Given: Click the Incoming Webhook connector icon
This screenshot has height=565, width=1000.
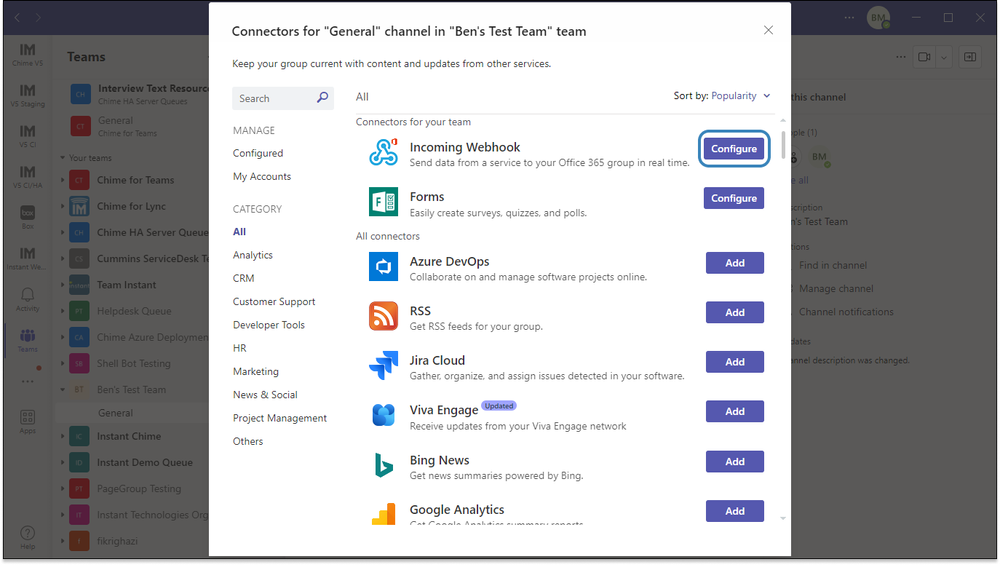Looking at the screenshot, I should pos(383,153).
